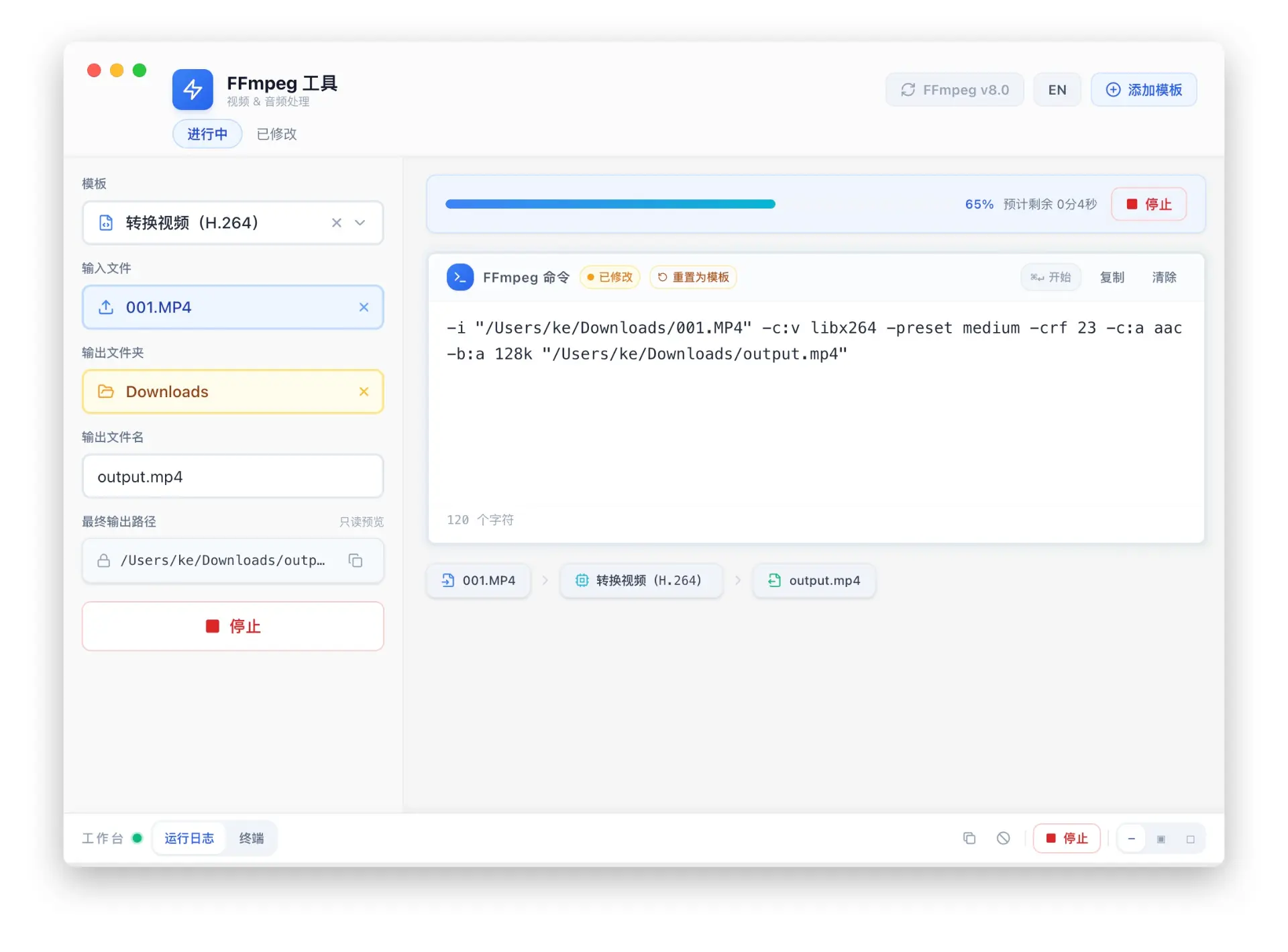Click the orange 已修改 badge on the command panel
1288x952 pixels.
point(610,277)
